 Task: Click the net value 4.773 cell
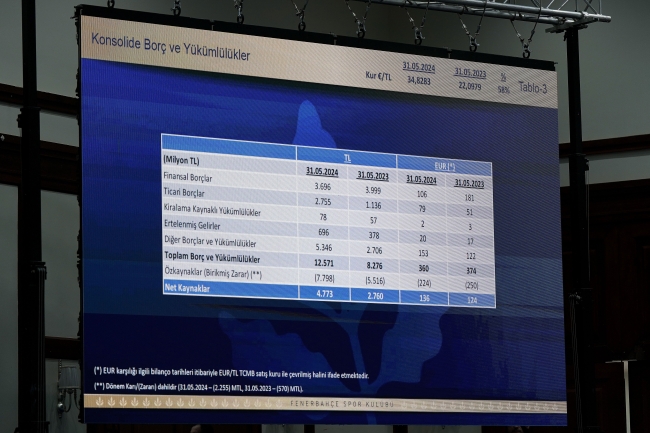pos(324,293)
